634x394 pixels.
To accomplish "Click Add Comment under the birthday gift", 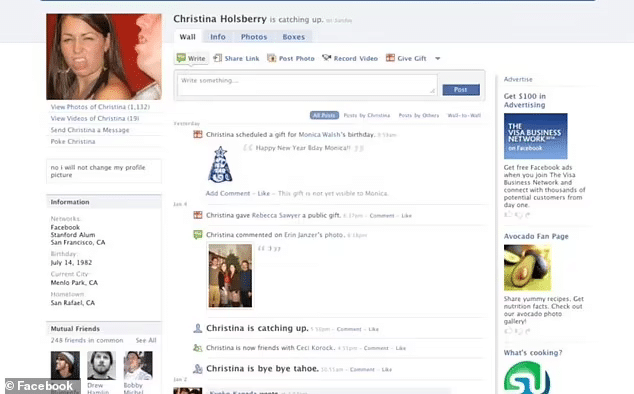I will coord(228,193).
